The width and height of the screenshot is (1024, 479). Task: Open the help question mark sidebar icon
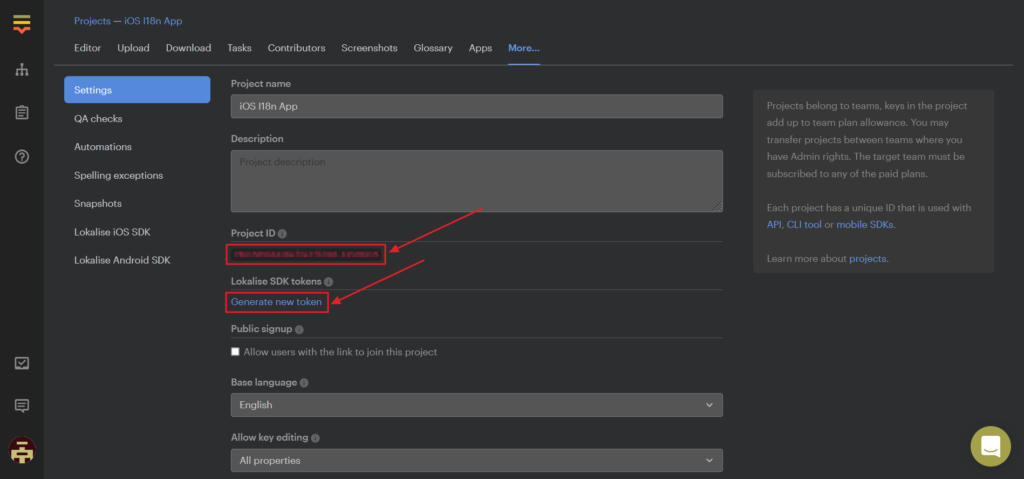22,157
